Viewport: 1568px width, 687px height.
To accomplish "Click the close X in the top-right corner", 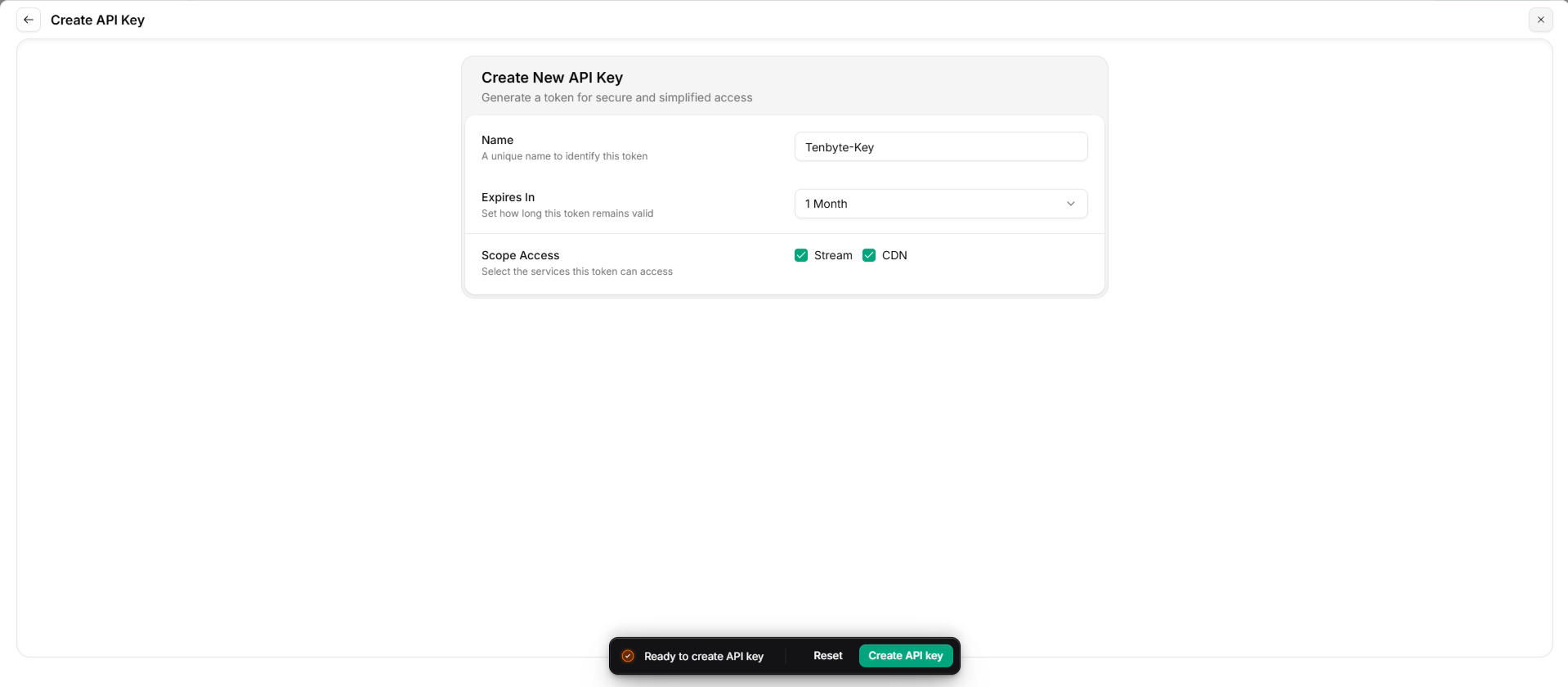I will click(x=1540, y=19).
